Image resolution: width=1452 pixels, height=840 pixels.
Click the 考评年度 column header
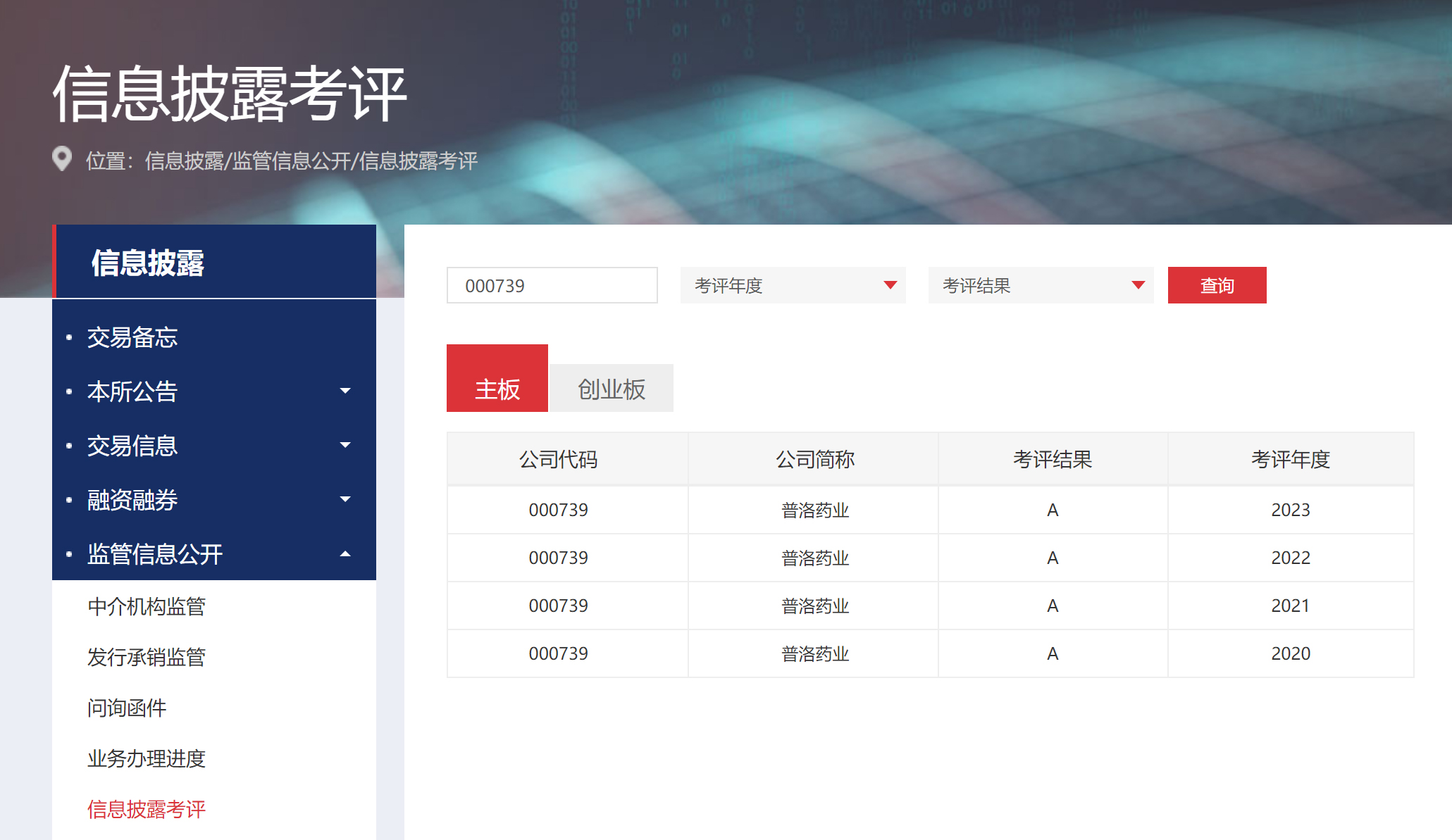(1290, 459)
